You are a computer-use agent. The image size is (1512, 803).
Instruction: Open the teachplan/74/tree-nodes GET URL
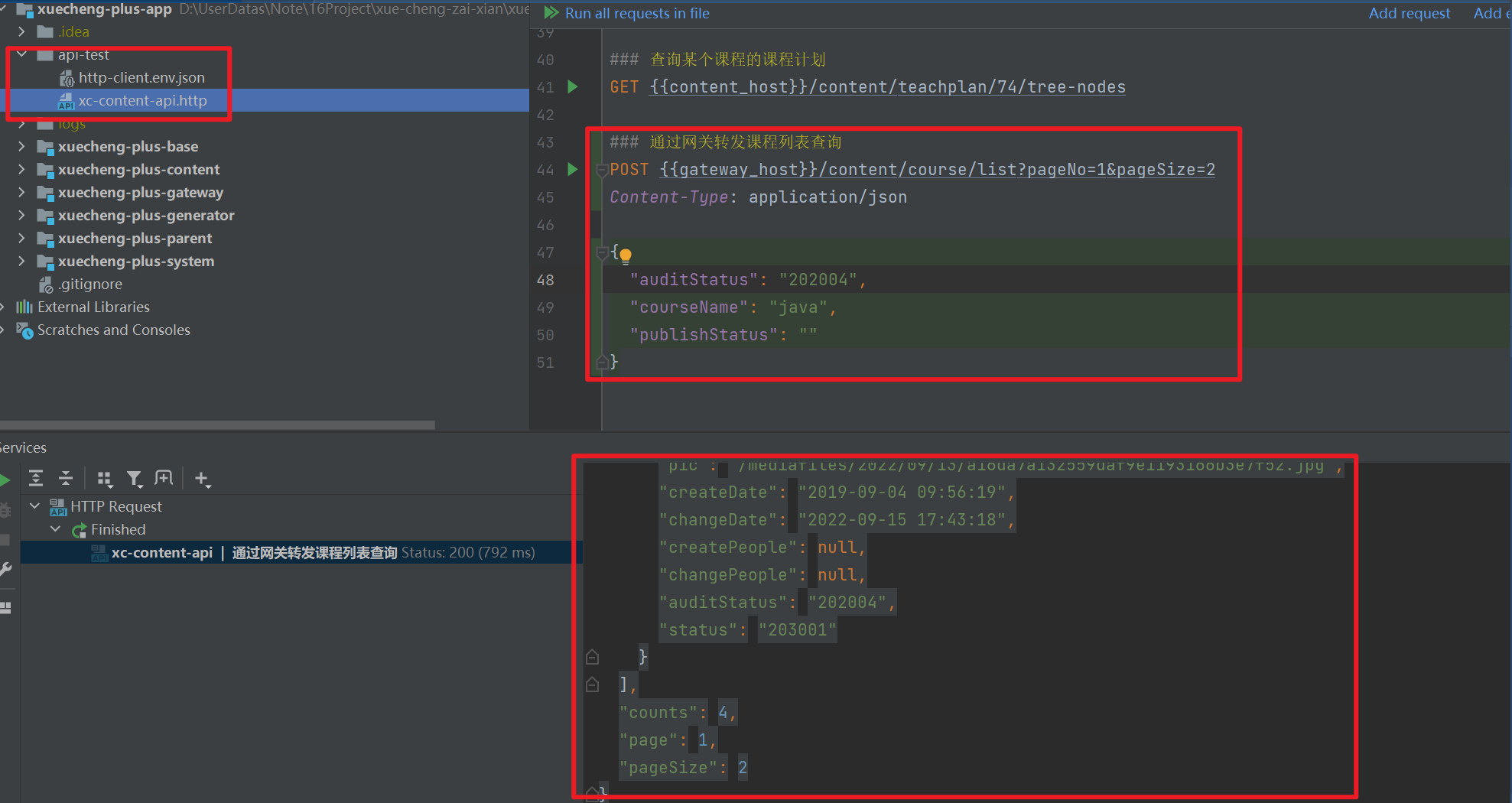tap(887, 87)
